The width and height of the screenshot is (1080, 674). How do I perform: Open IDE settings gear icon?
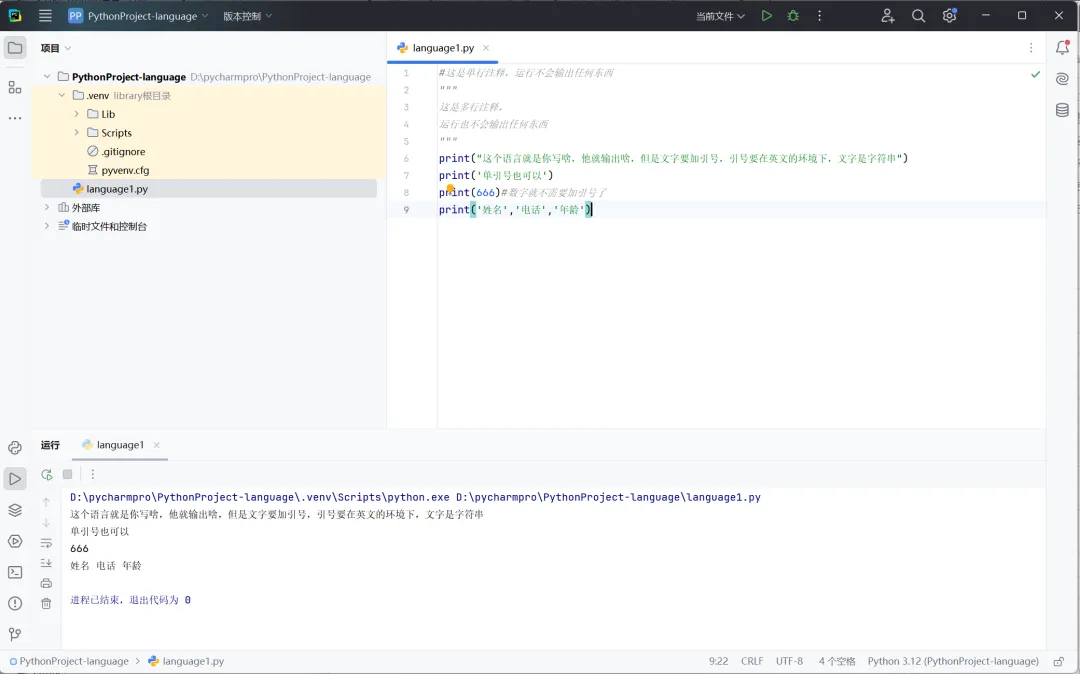(x=950, y=16)
